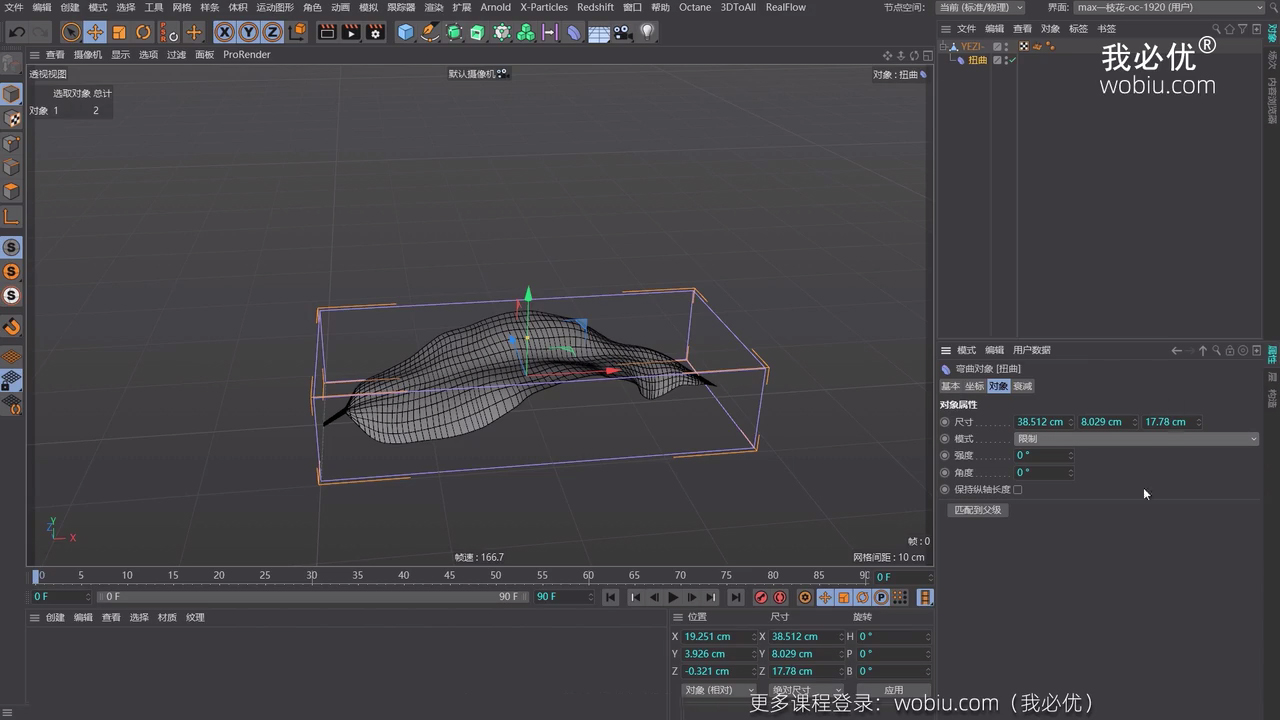1280x720 pixels.
Task: Activate the Rotate tool in top toolbar
Action: coord(143,32)
